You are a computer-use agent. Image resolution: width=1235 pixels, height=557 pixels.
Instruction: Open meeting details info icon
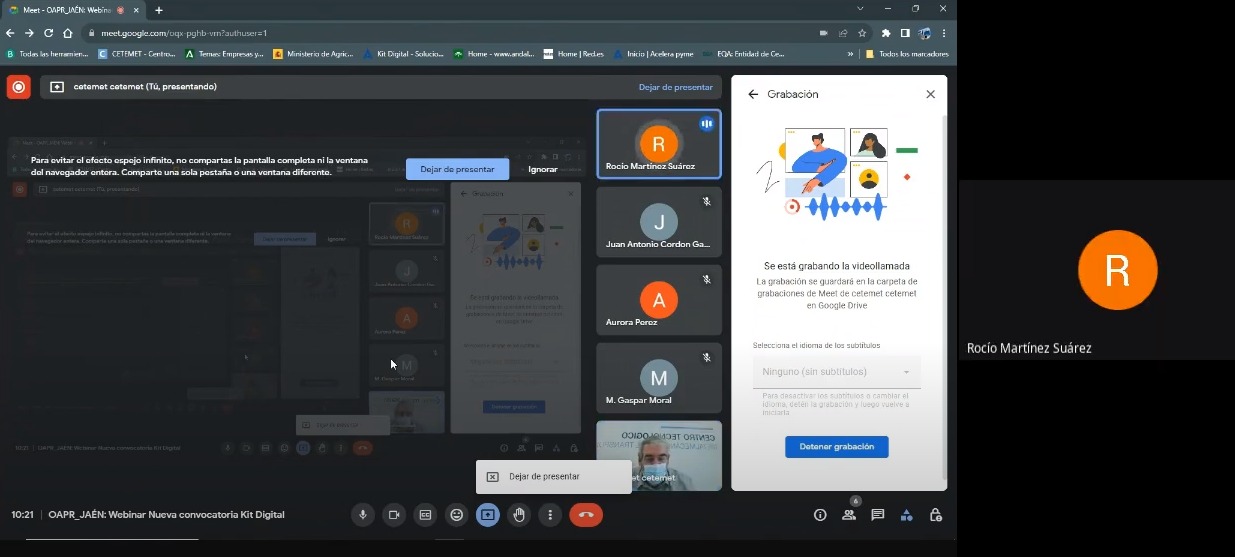pyautogui.click(x=820, y=515)
